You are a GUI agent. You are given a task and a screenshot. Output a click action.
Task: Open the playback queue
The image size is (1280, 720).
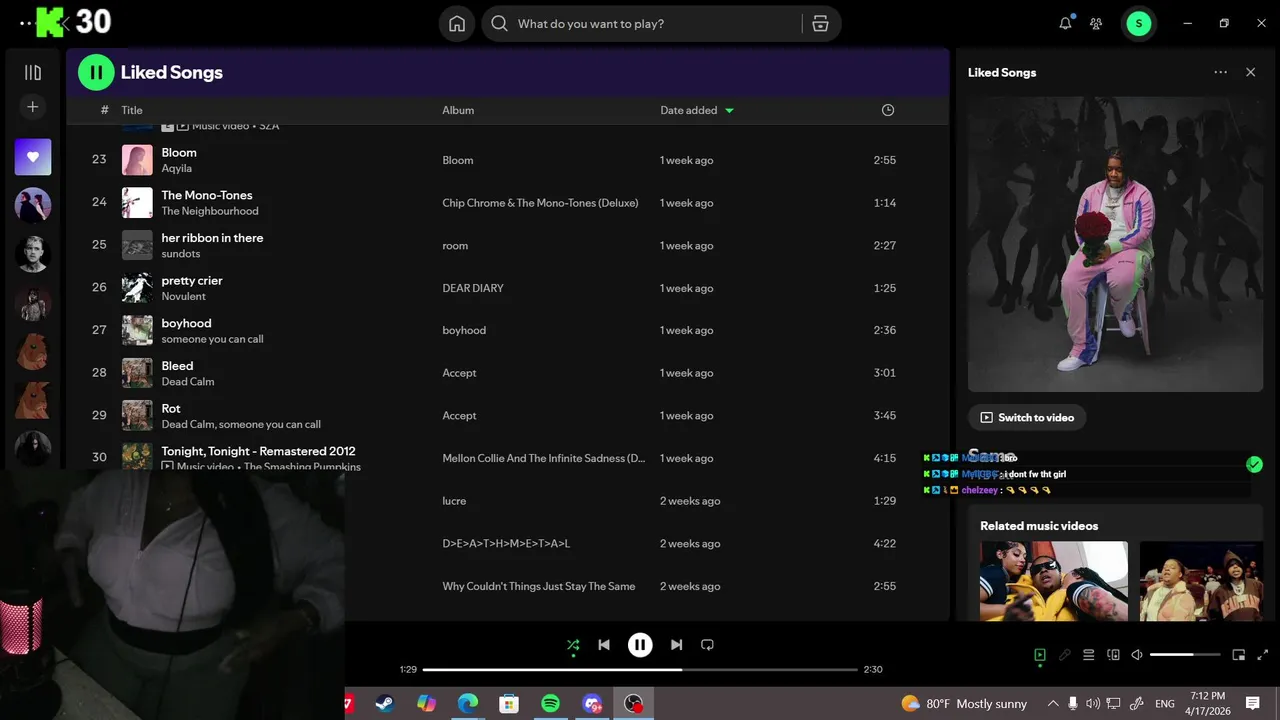point(1089,655)
